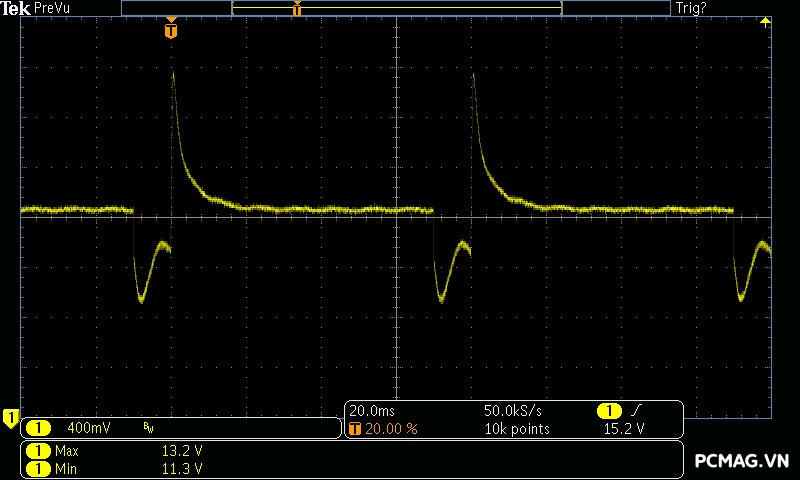Click the bandwidth limit Bw icon
This screenshot has height=480, width=800.
point(148,428)
